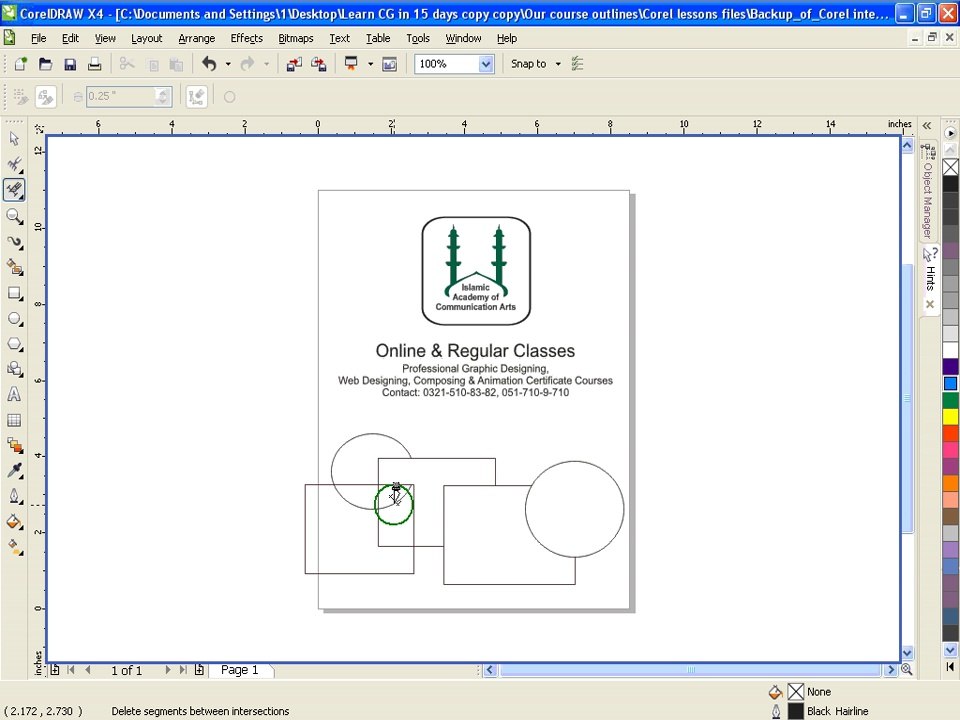960x720 pixels.
Task: Select the Fill tool
Action: 14,522
